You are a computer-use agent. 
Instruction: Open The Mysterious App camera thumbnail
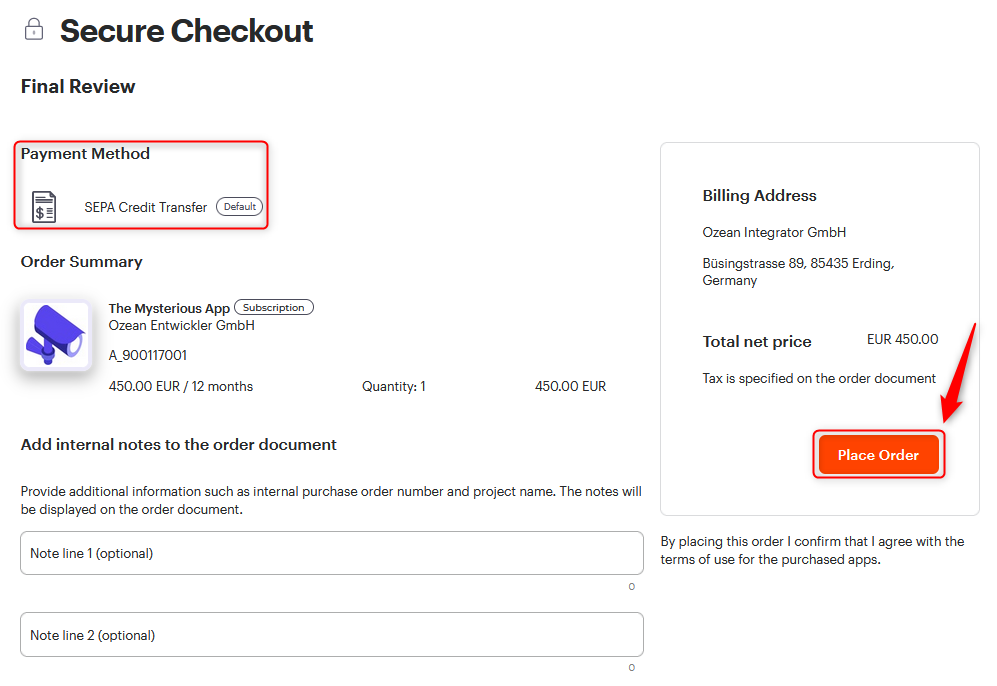(x=56, y=335)
